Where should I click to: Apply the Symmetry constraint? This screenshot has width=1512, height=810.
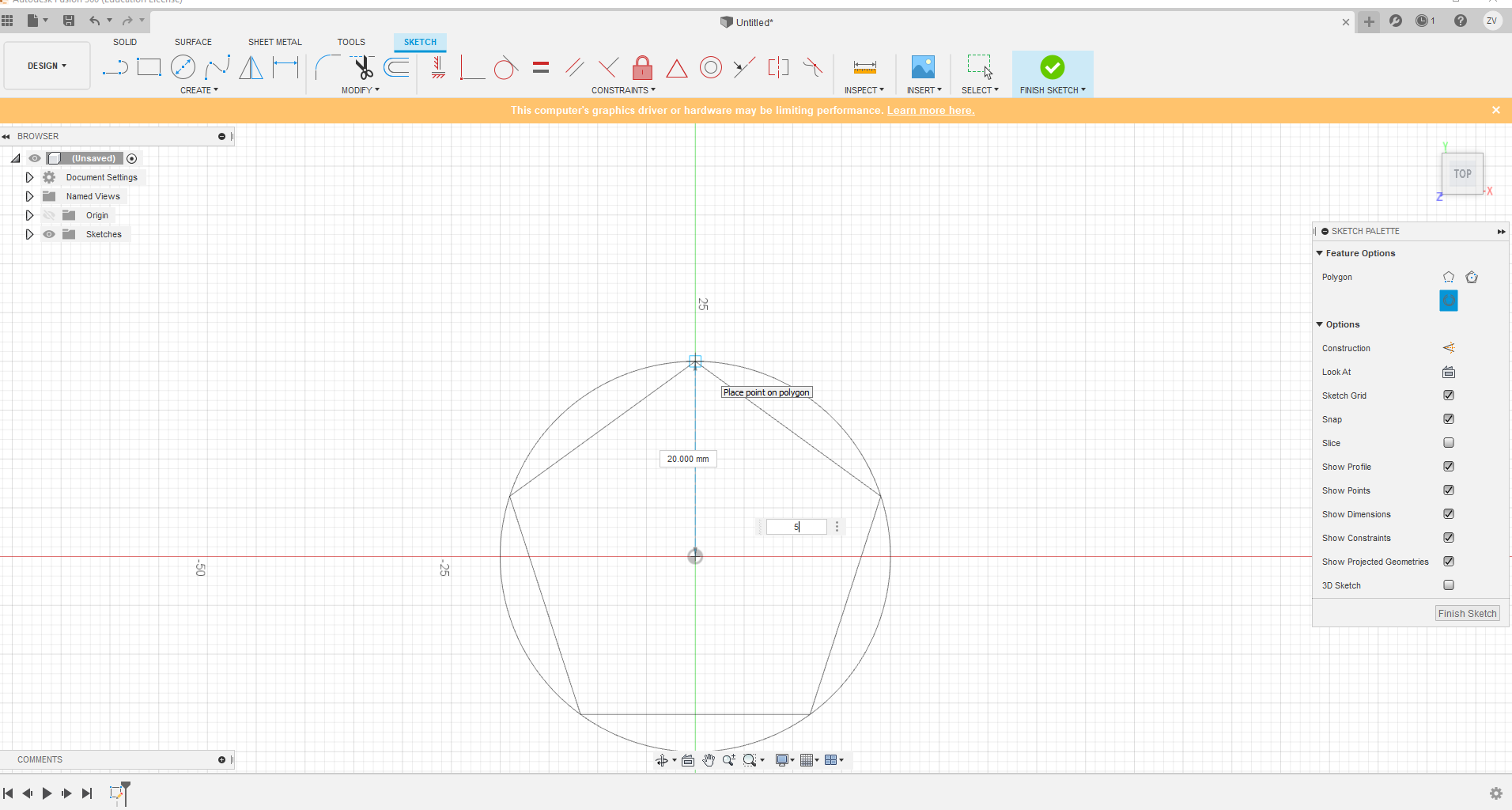778,67
